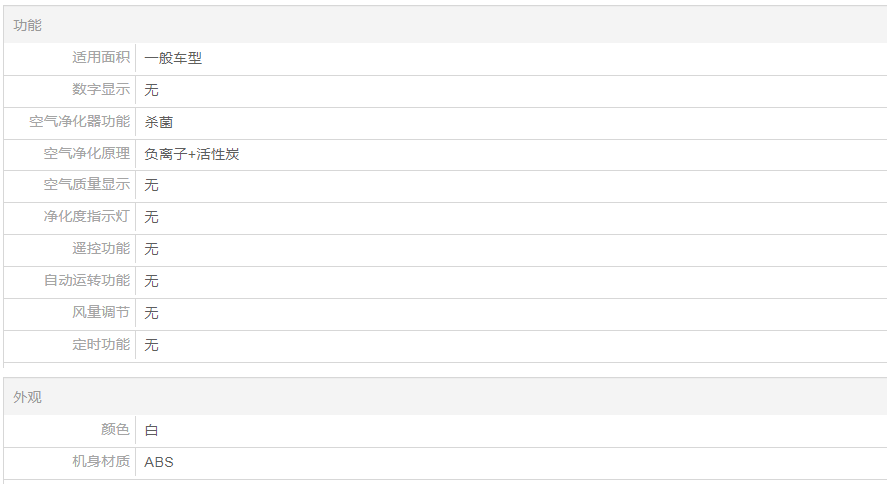Click the 净化度指示灯 label
Viewport: 892px width, 484px height.
(87, 217)
